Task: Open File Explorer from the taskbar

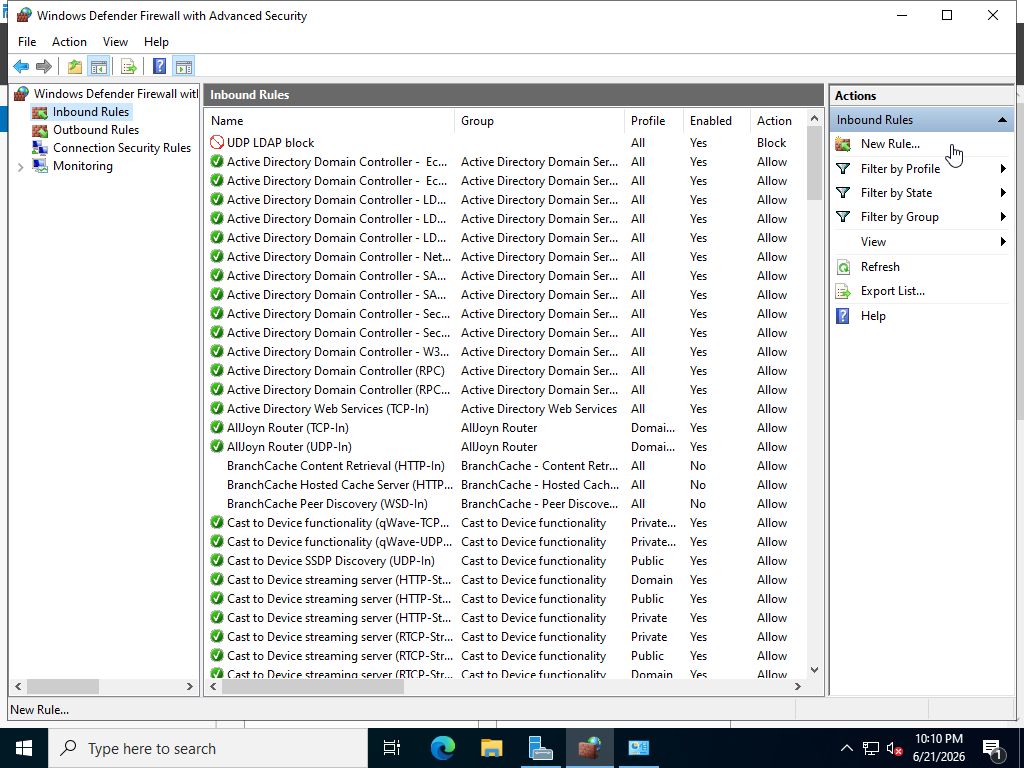Action: (491, 748)
